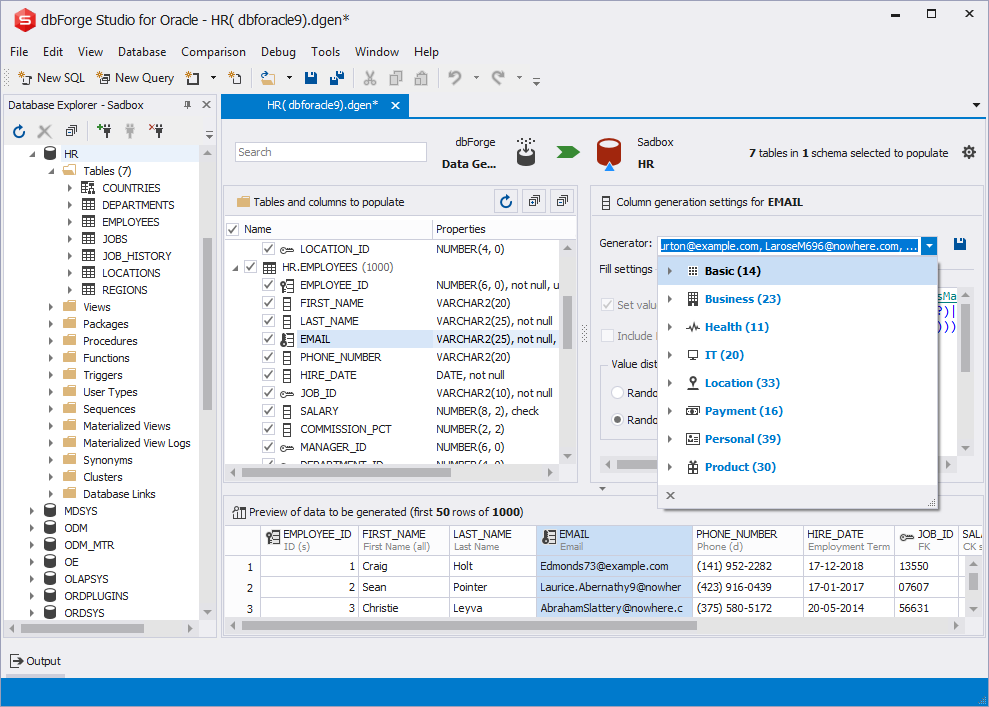989x707 pixels.
Task: Save the generator settings with disk icon
Action: pyautogui.click(x=960, y=244)
